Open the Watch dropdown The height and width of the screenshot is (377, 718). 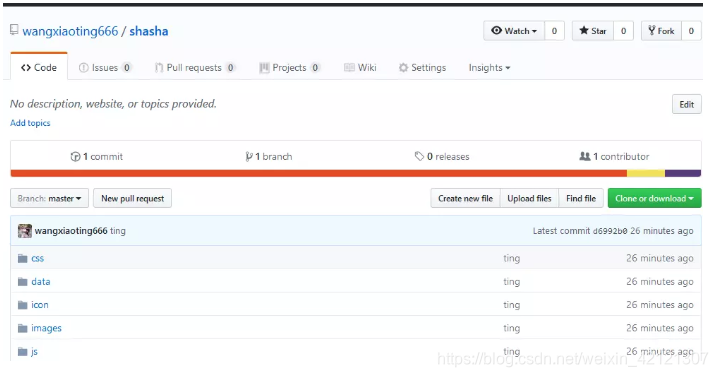point(514,31)
